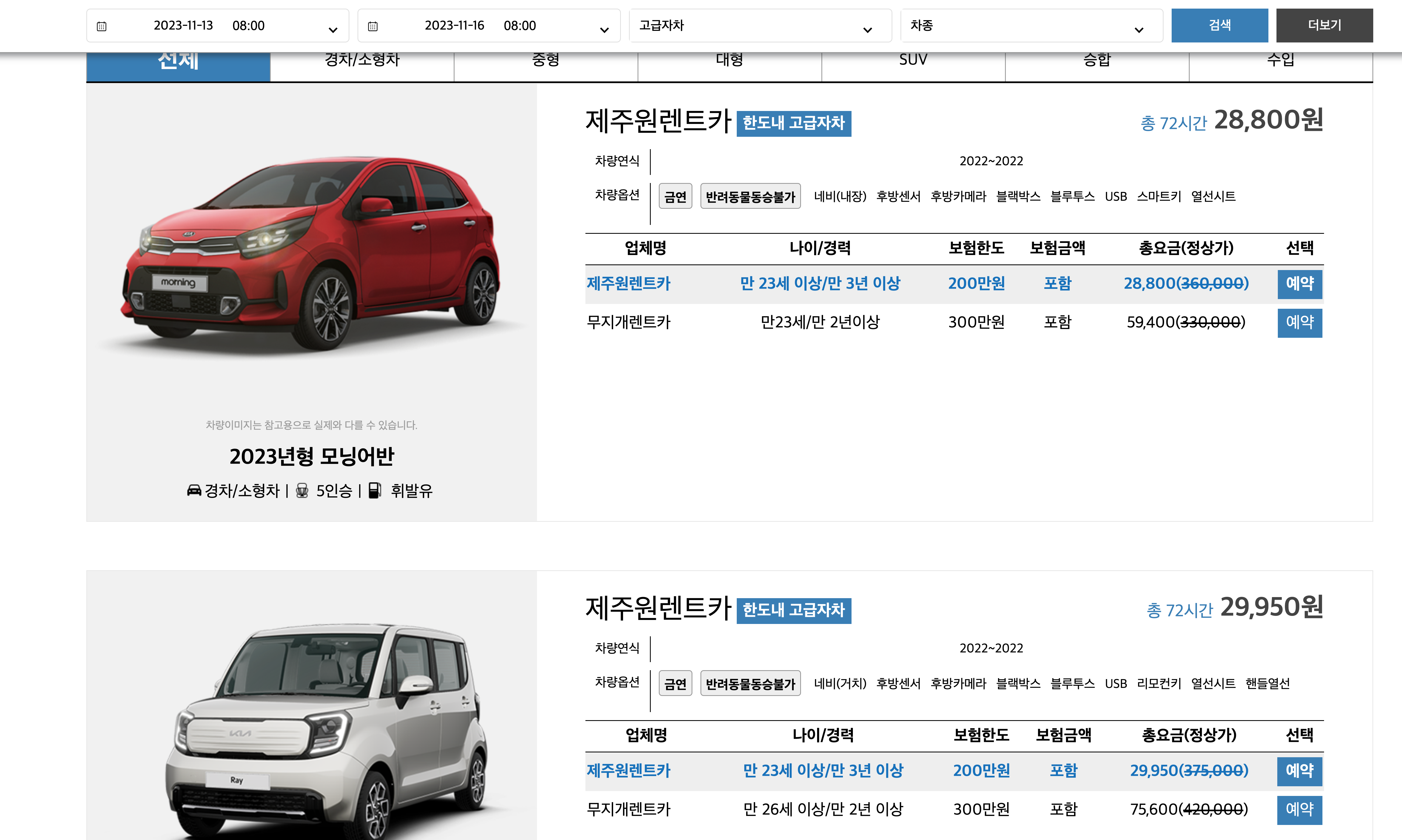The width and height of the screenshot is (1402, 840).
Task: Click the 검색 search button
Action: coord(1220,25)
